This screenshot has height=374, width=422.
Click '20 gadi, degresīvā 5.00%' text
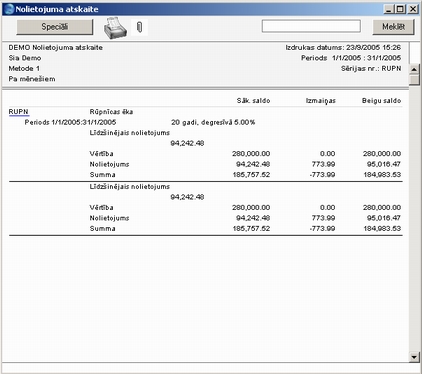213,122
